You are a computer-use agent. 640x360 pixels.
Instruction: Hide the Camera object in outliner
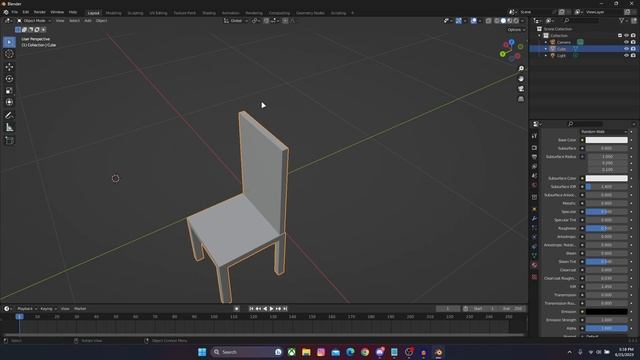pos(626,42)
